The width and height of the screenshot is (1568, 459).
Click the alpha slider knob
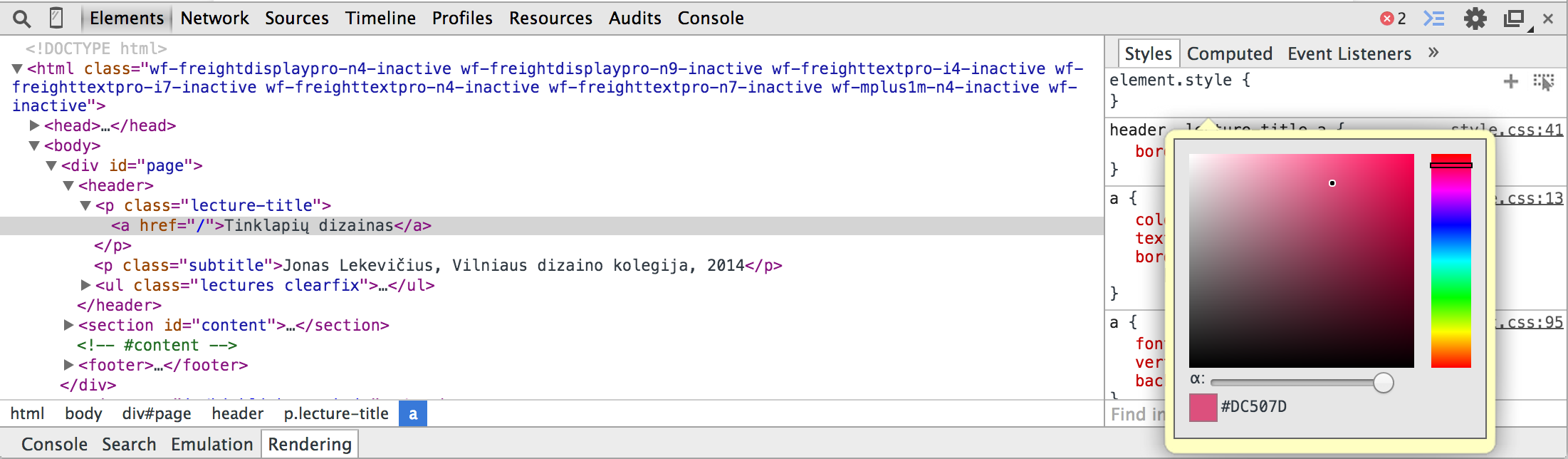click(x=1383, y=383)
